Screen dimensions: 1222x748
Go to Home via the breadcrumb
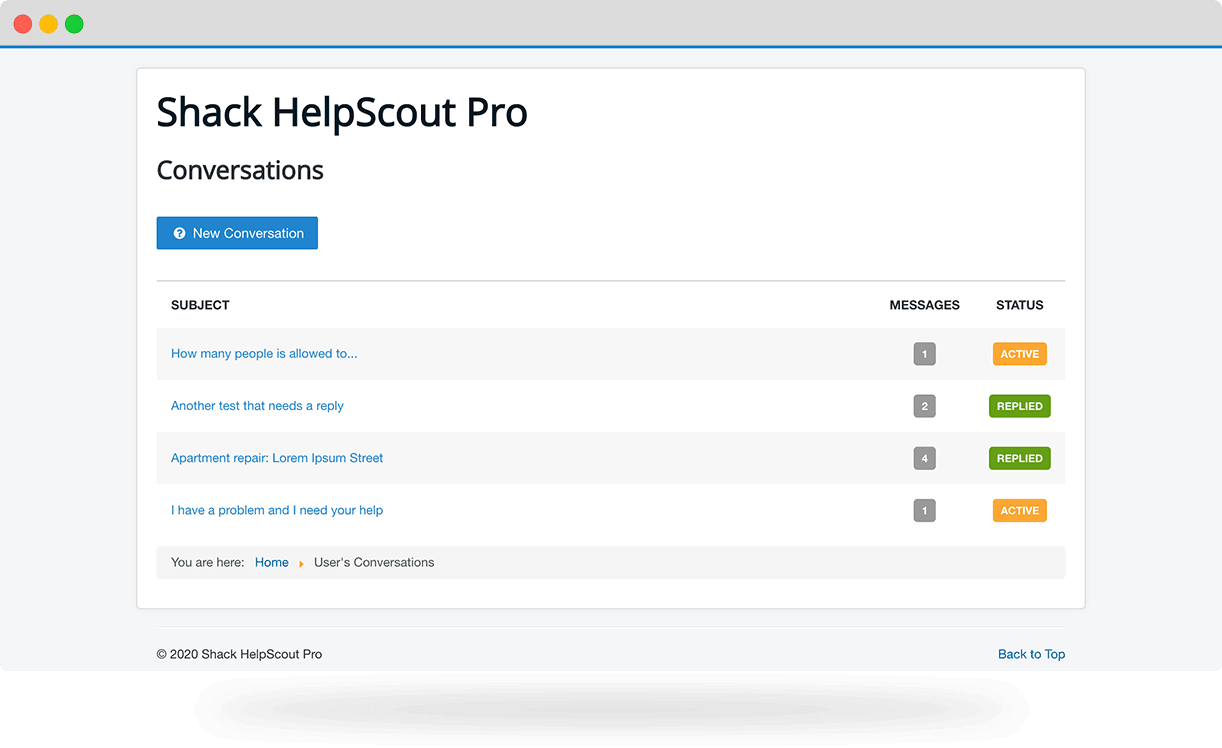[x=272, y=562]
